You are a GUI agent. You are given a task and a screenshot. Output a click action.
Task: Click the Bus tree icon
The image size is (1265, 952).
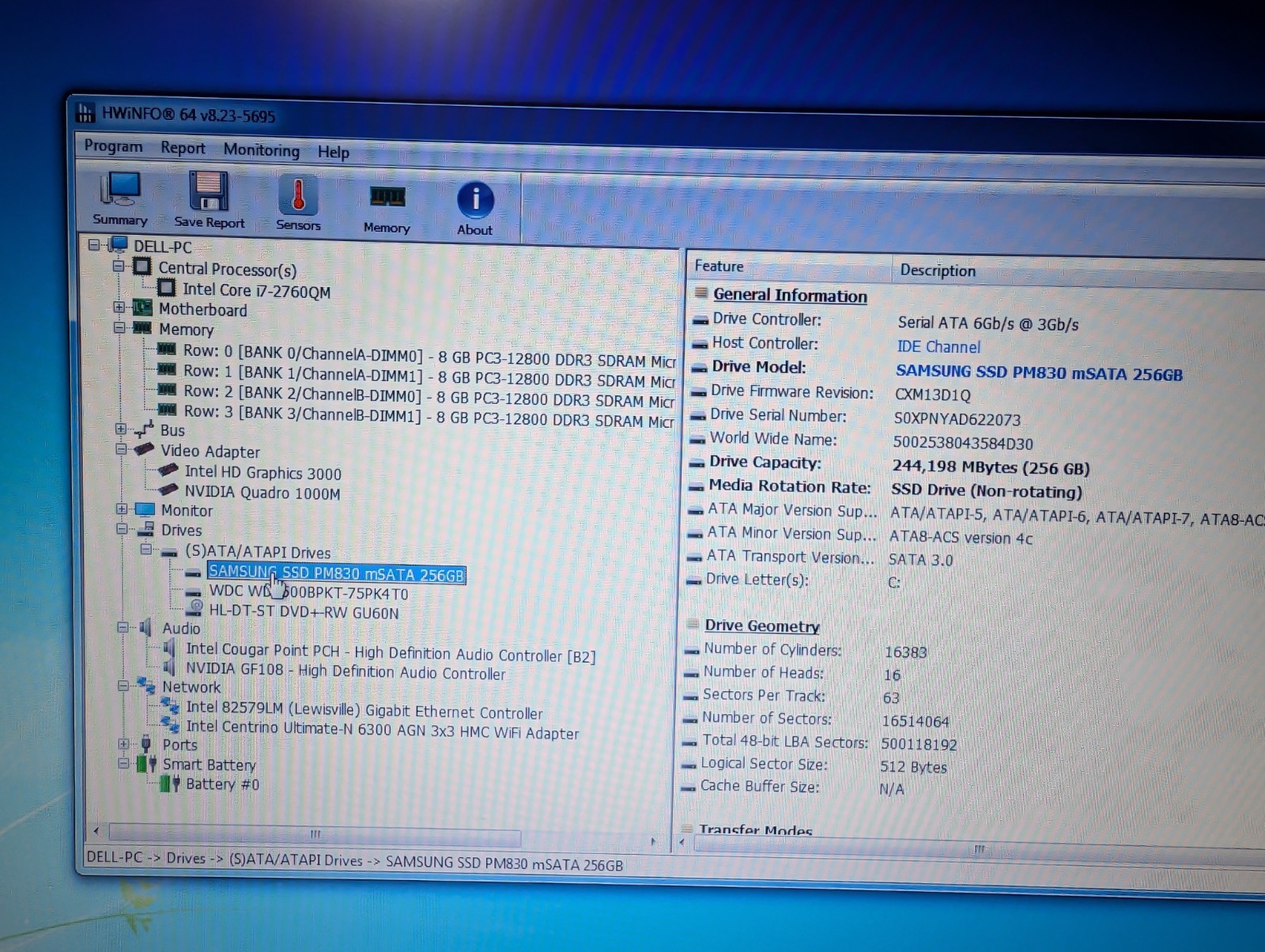pos(144,429)
